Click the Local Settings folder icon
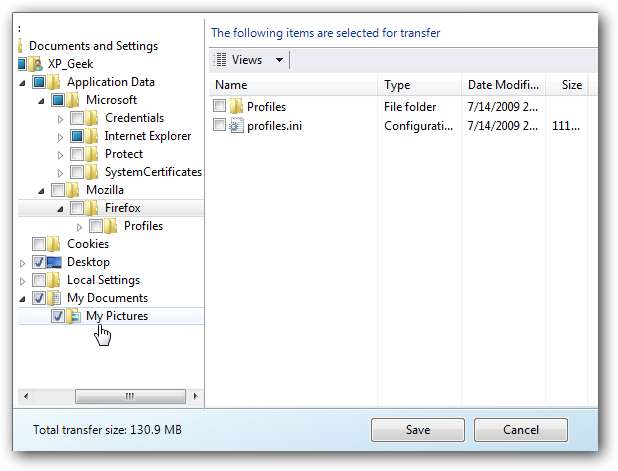The image size is (618, 471). pos(54,280)
